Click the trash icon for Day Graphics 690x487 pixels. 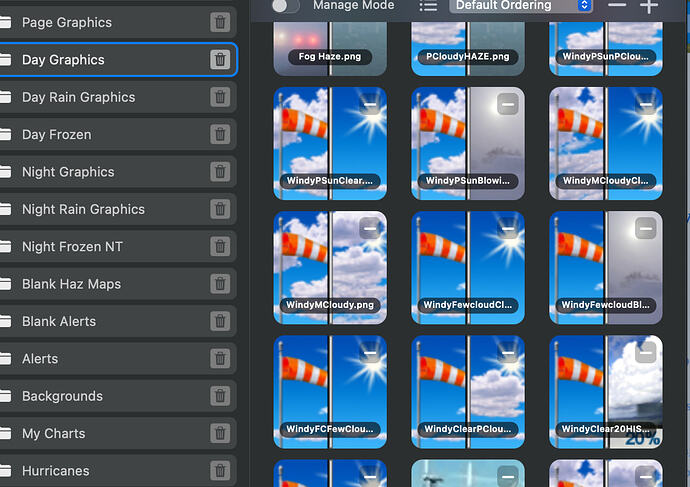[220, 59]
